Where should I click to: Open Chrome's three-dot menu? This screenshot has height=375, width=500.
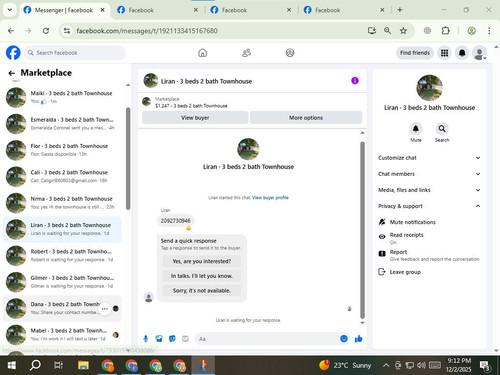click(489, 31)
